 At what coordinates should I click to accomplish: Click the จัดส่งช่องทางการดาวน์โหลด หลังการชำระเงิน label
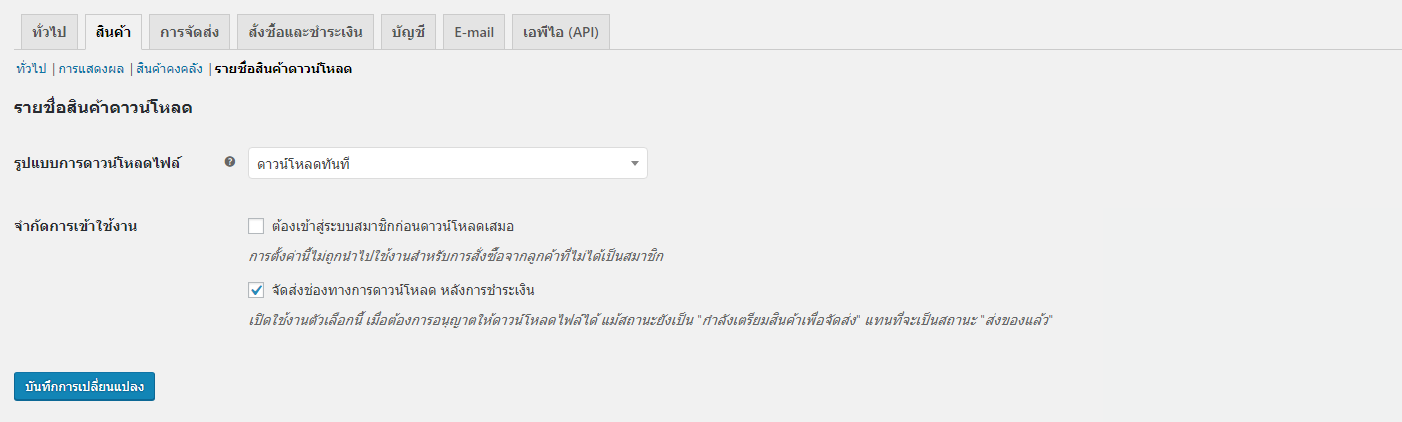click(x=403, y=290)
